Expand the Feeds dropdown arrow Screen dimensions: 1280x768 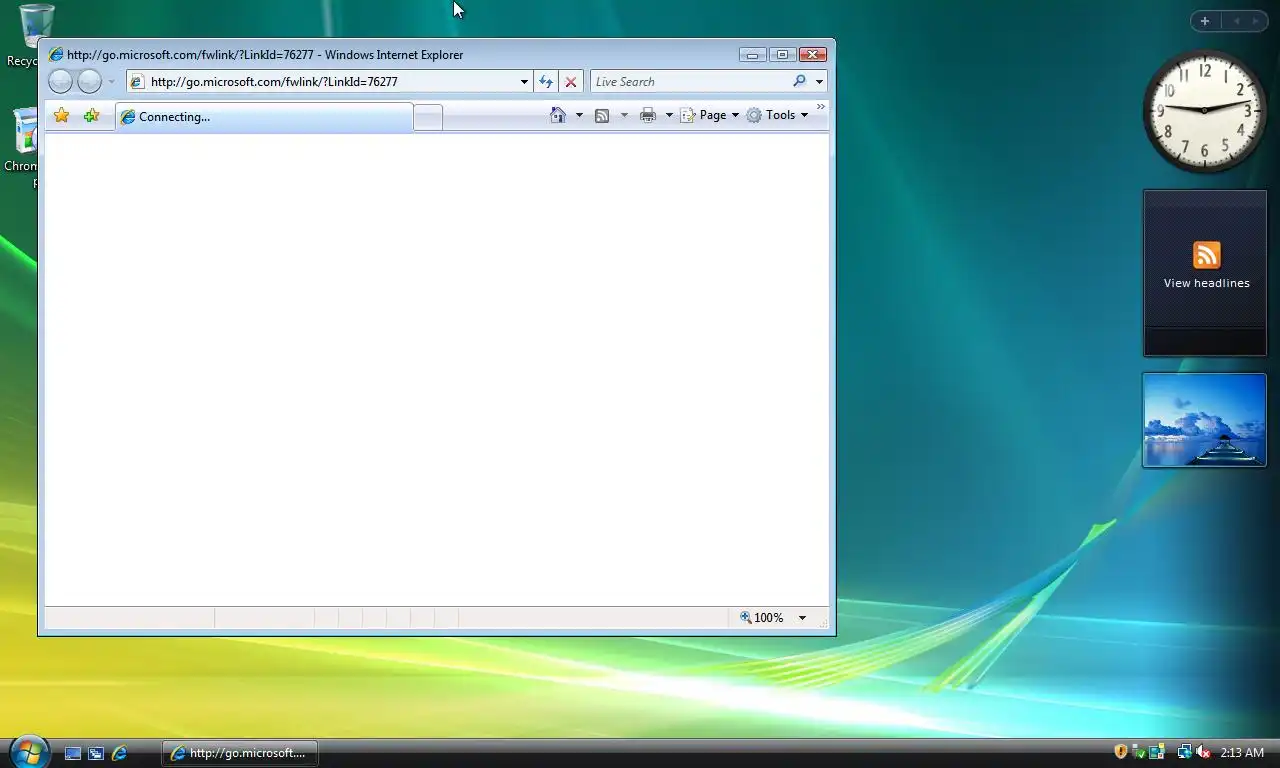point(624,115)
